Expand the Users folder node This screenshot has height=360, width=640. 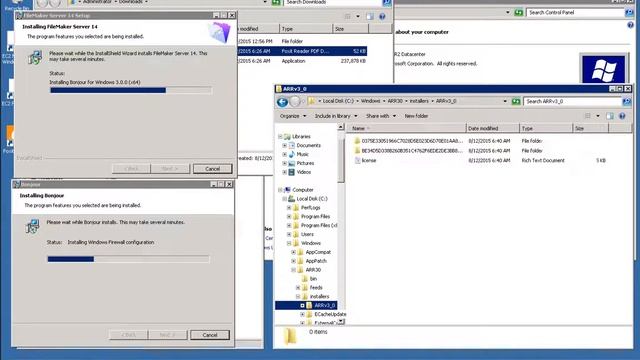[289, 234]
